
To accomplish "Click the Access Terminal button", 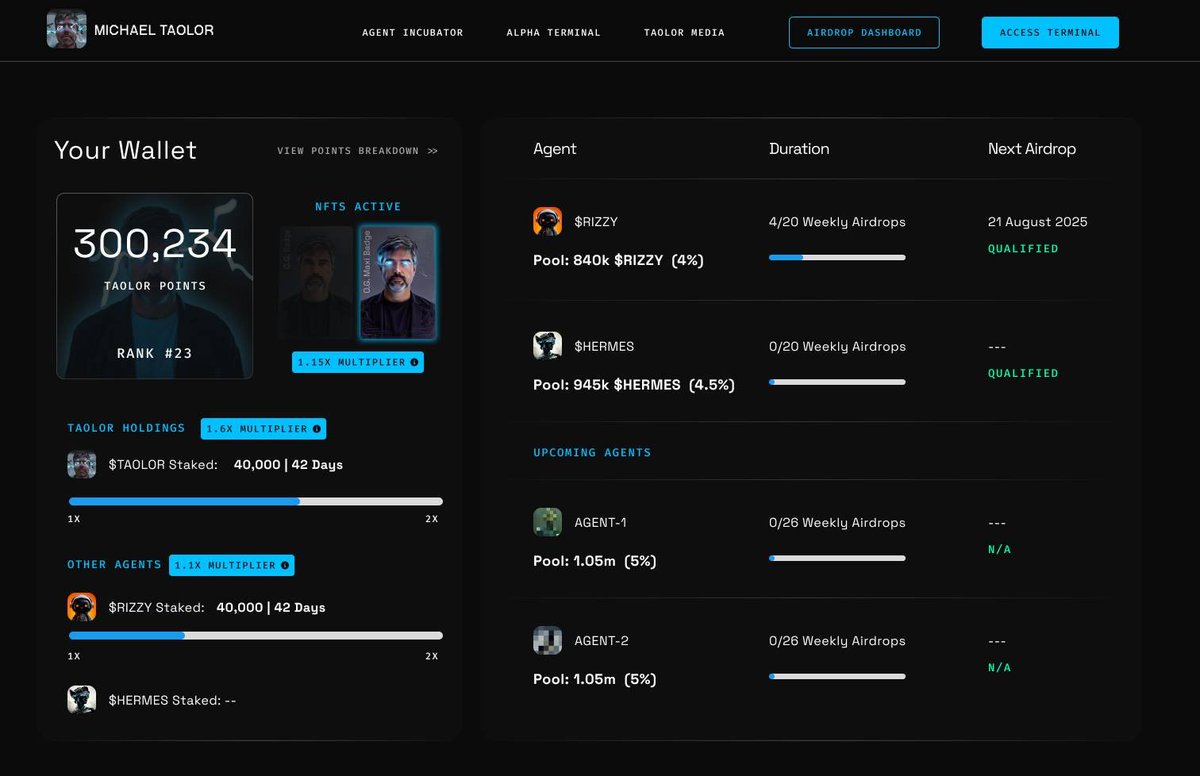I will click(1050, 32).
